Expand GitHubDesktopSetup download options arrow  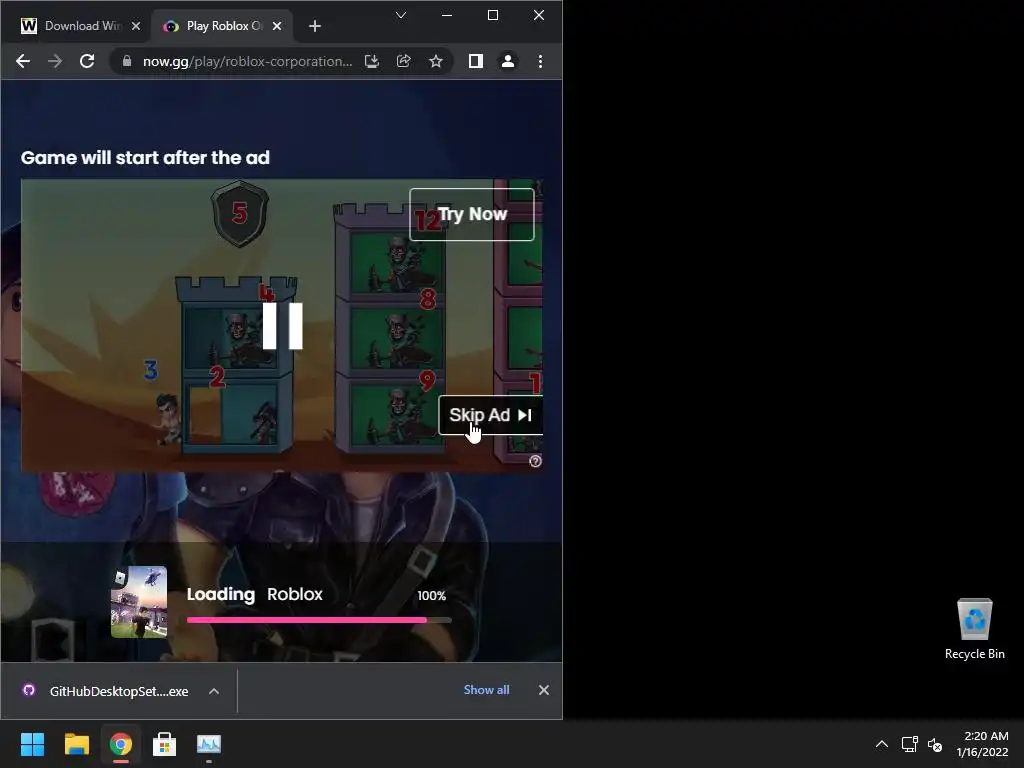[x=214, y=691]
